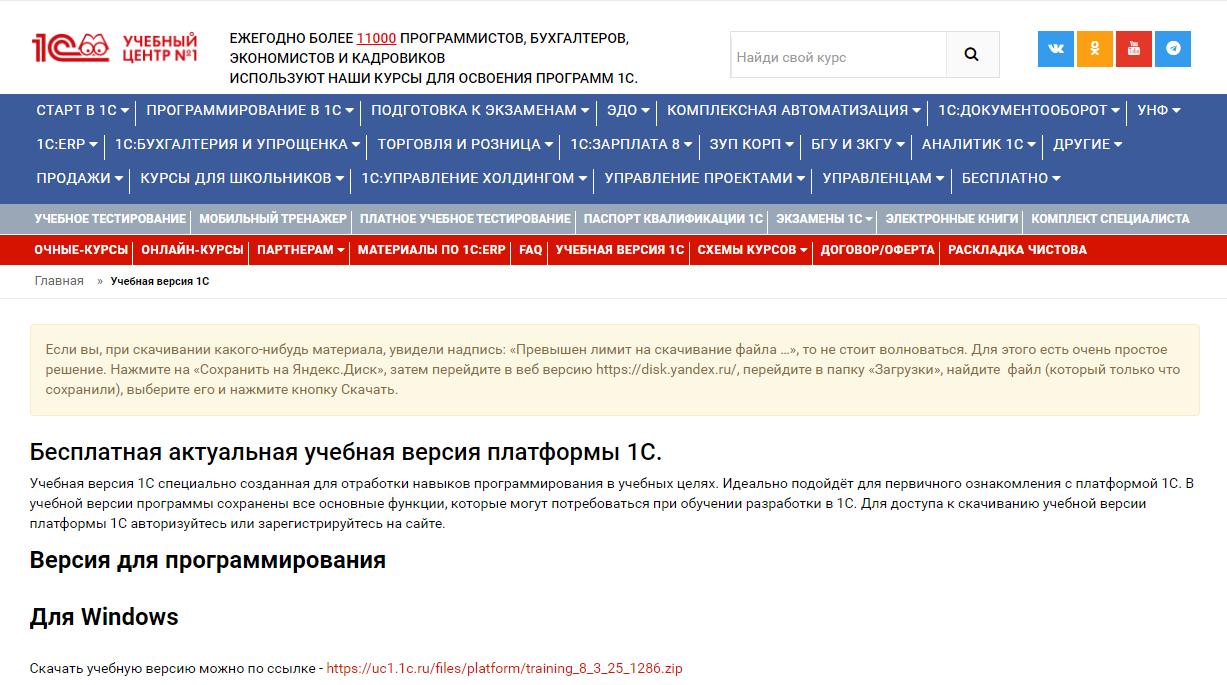Open the УНФ dropdown menu
Image resolution: width=1227 pixels, height=685 pixels.
click(x=1159, y=110)
